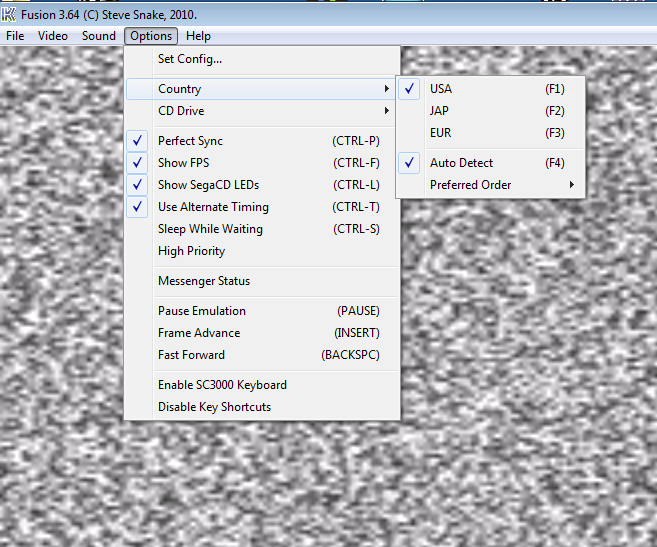Toggle Show SegaCD LEDs option
This screenshot has width=657, height=547.
pos(262,185)
